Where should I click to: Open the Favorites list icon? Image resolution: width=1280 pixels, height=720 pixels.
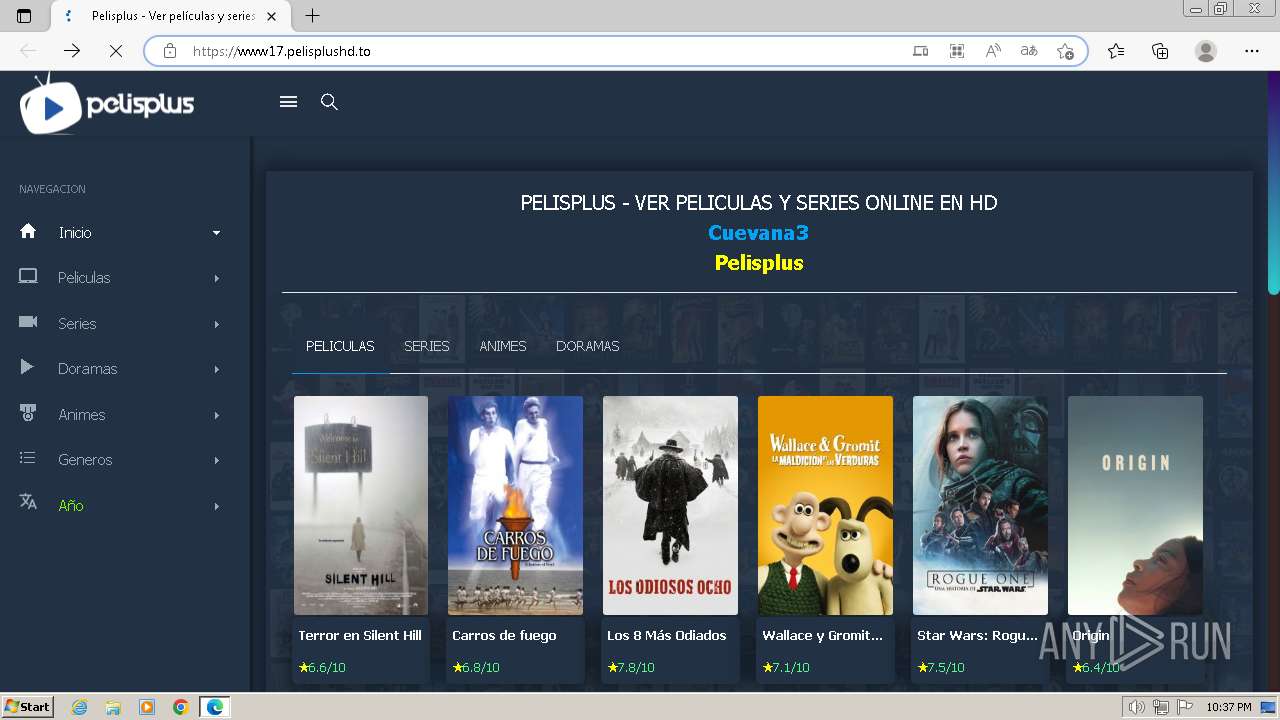pyautogui.click(x=1116, y=51)
